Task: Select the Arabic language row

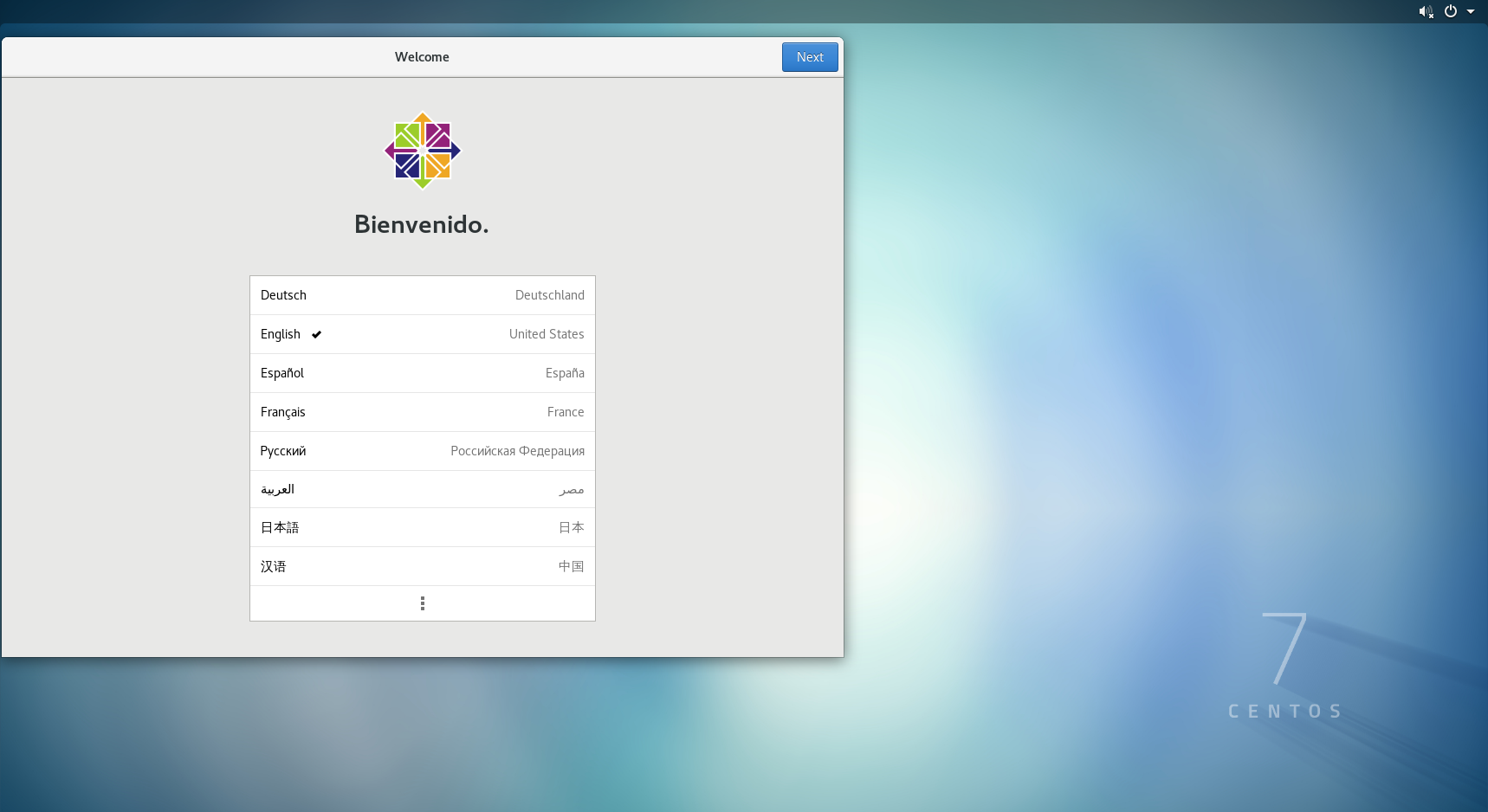Action: (x=423, y=489)
